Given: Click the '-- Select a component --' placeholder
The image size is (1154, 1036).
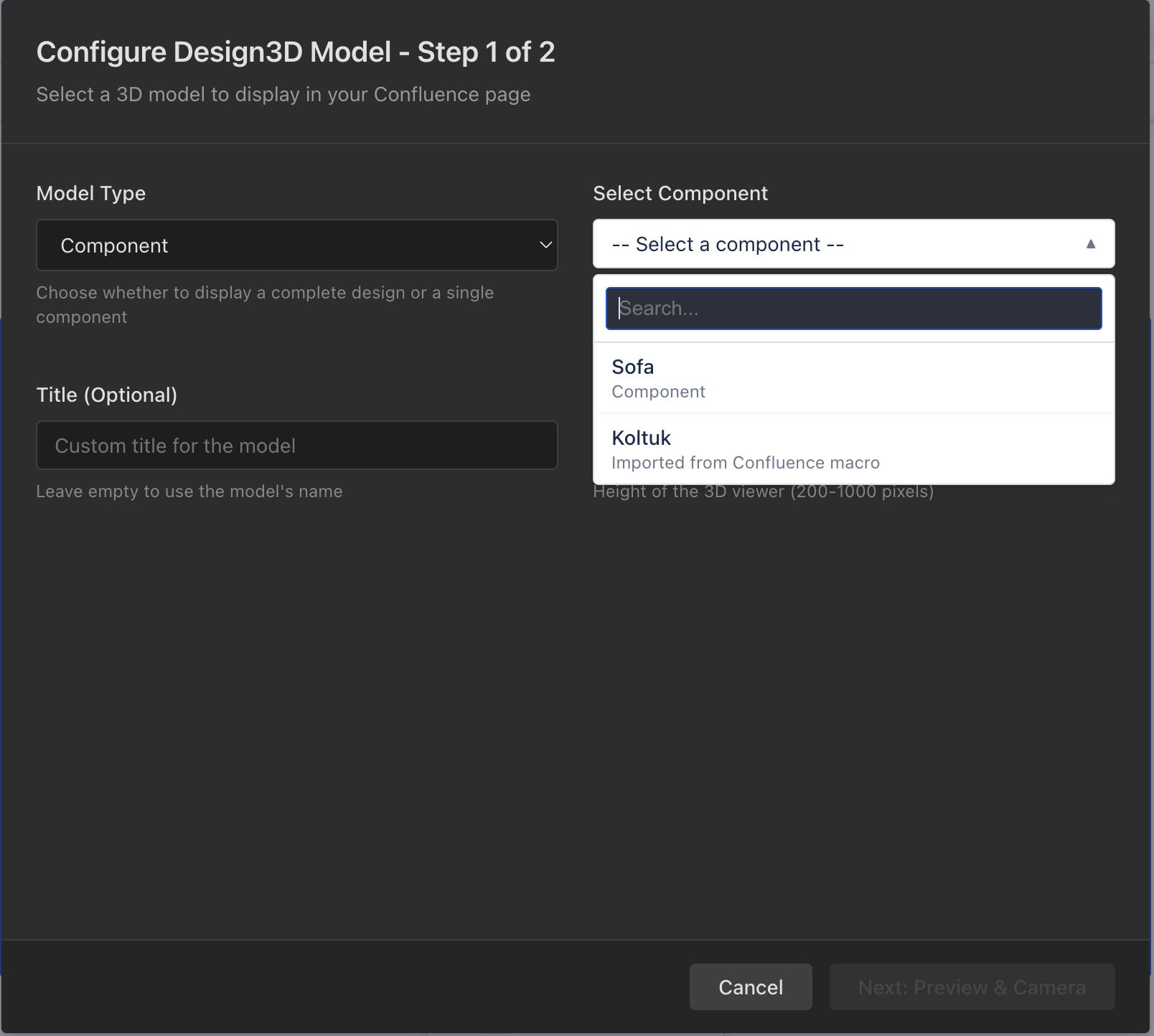Looking at the screenshot, I should [x=727, y=244].
